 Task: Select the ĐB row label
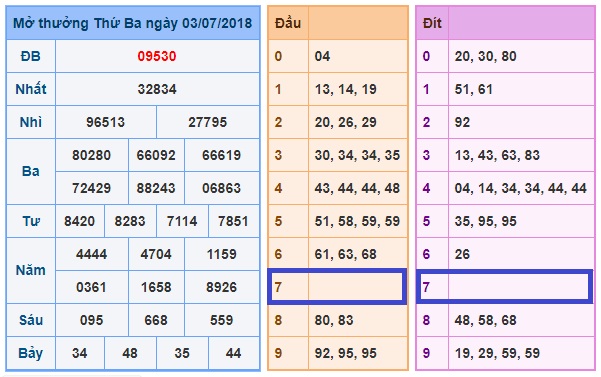31,56
